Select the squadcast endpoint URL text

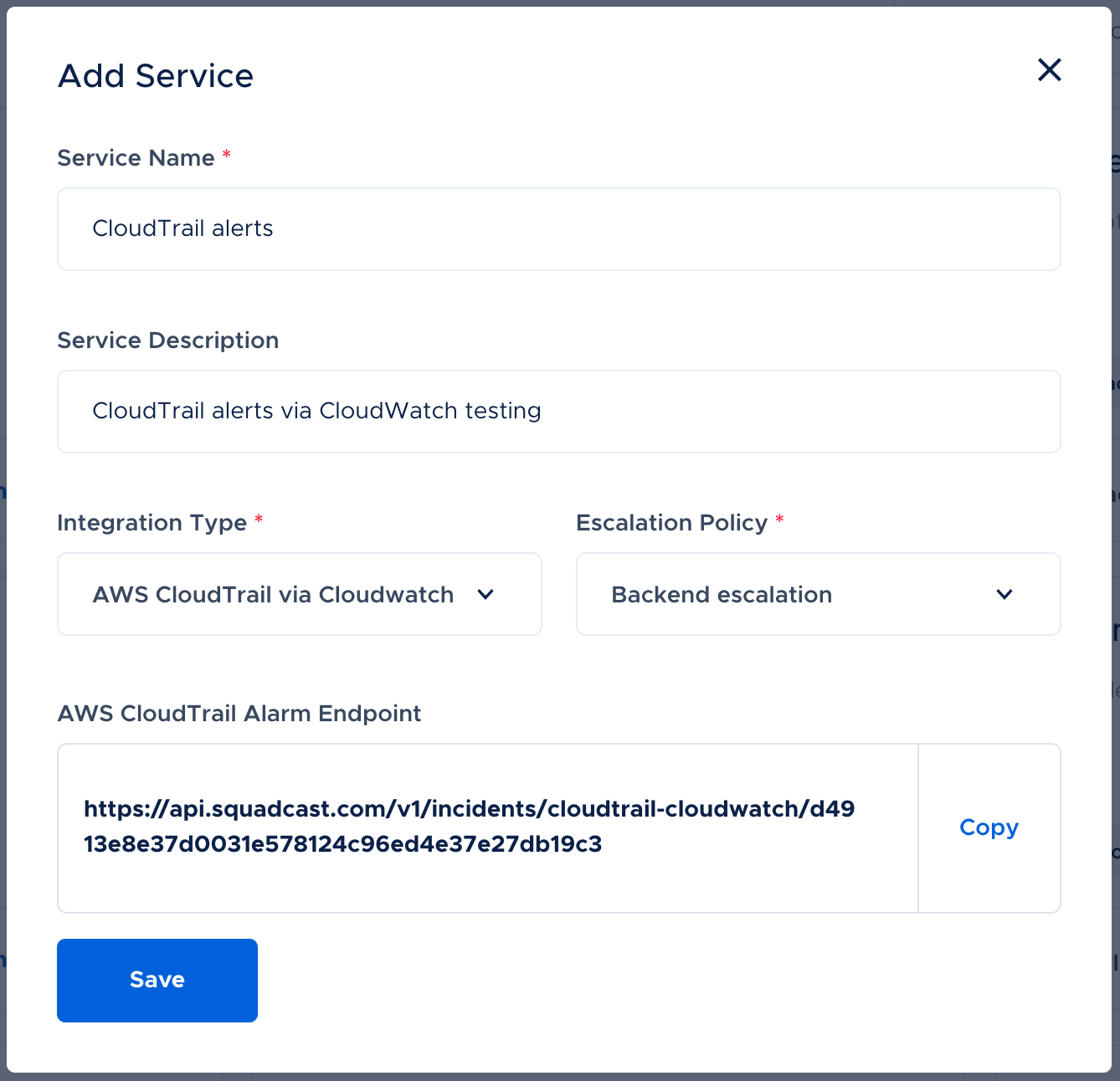pyautogui.click(x=469, y=827)
